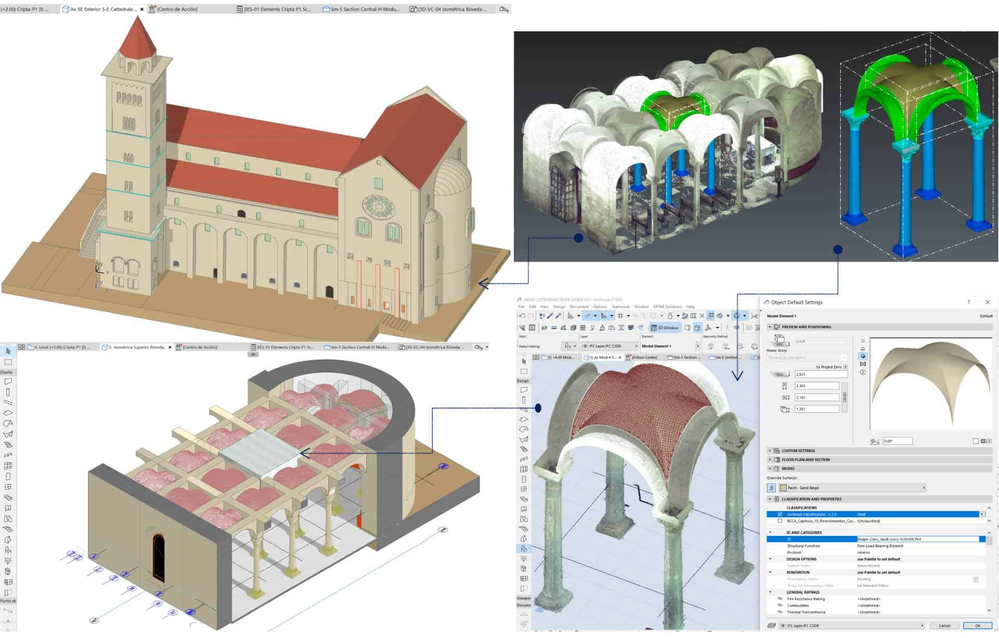Image resolution: width=999 pixels, height=638 pixels.
Task: Open the Edit menu
Action: click(x=533, y=307)
